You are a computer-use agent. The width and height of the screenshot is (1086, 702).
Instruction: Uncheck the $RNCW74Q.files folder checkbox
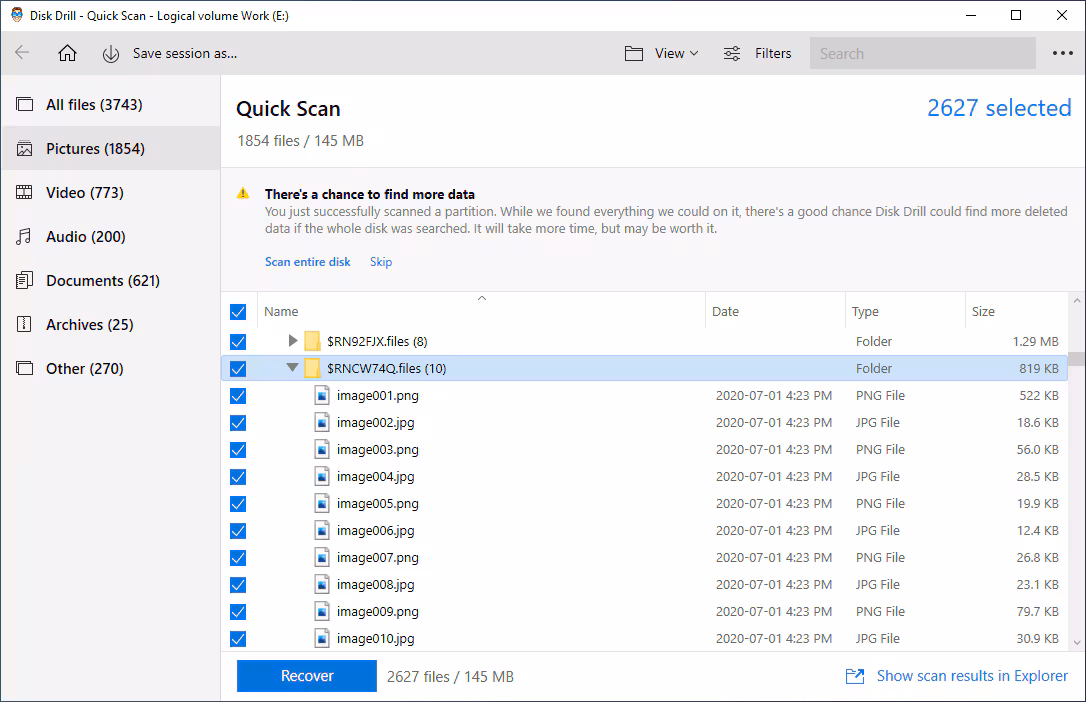point(238,368)
